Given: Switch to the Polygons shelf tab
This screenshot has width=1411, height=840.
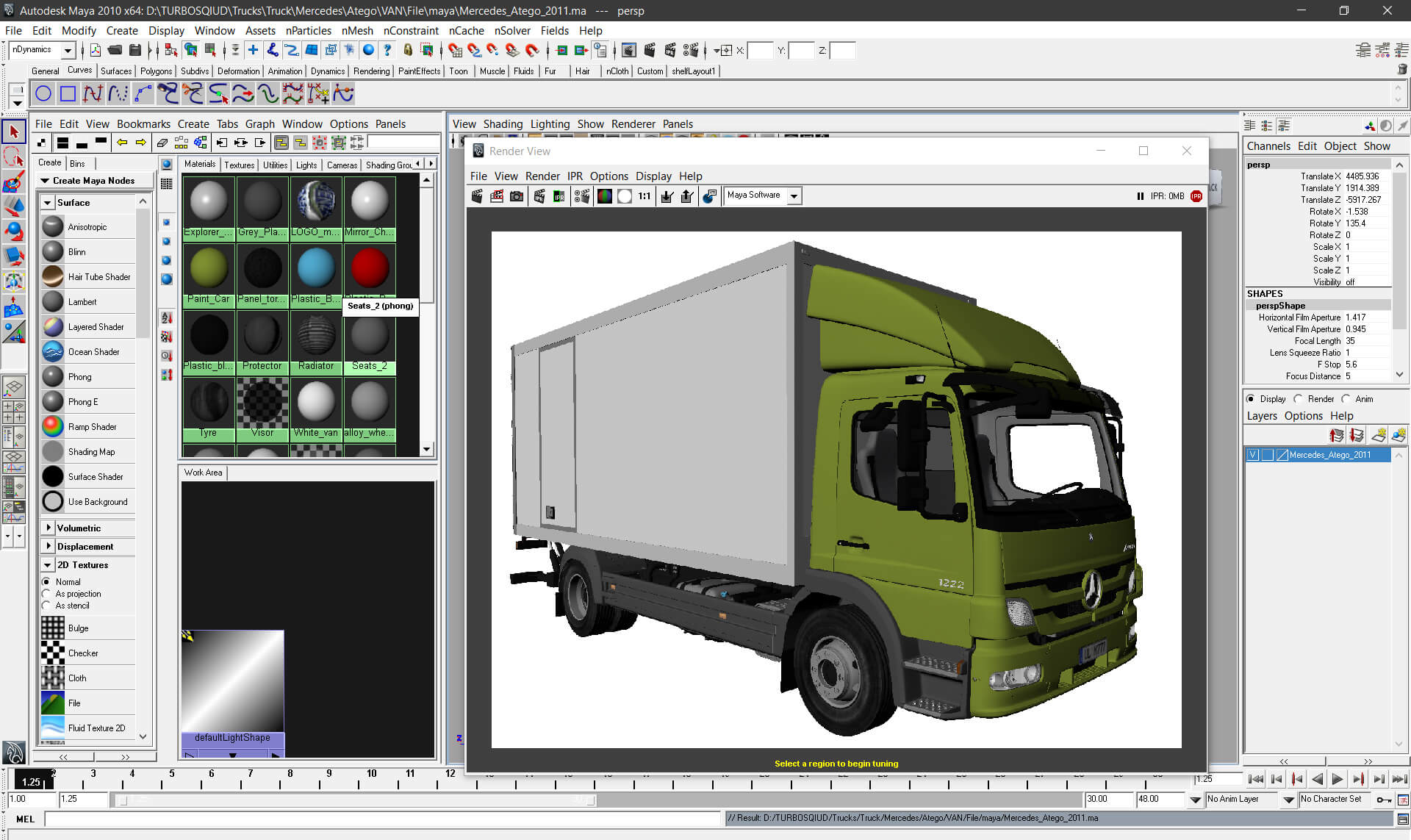Looking at the screenshot, I should (156, 71).
